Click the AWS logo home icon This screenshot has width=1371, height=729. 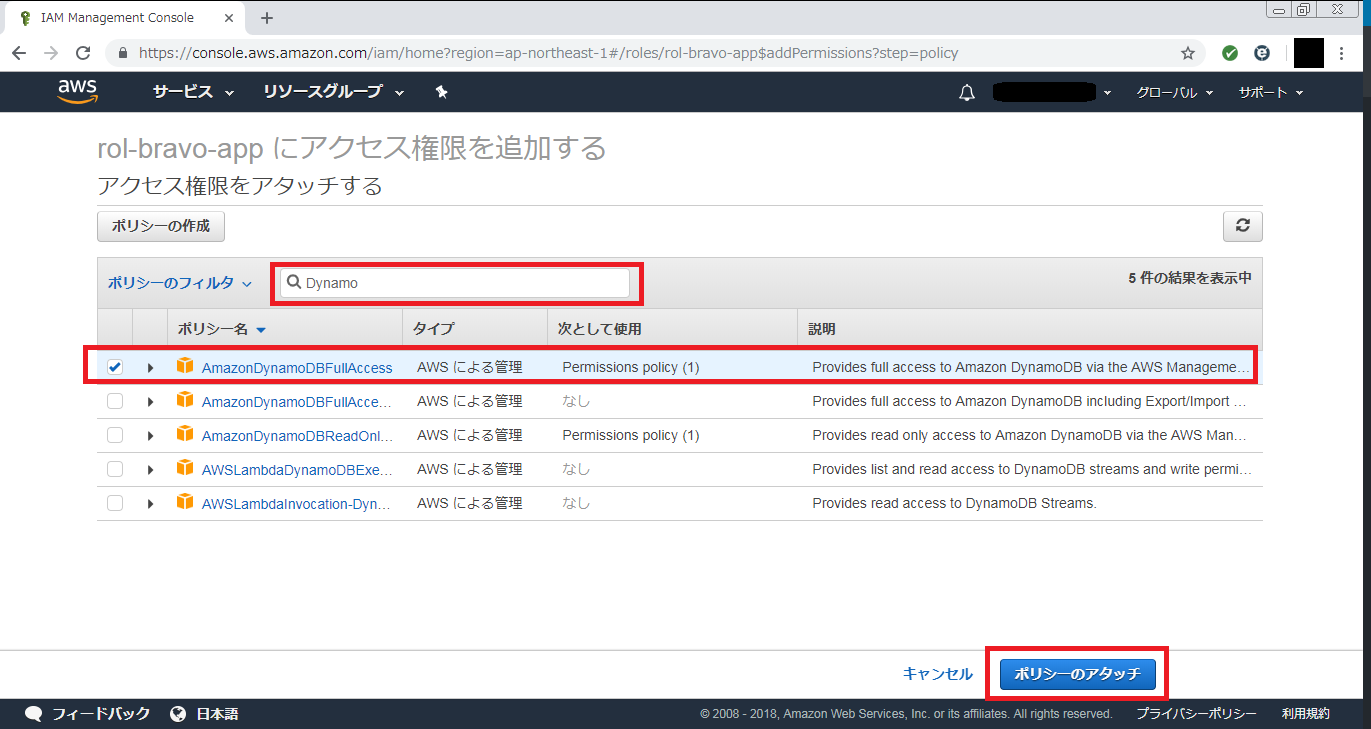77,92
